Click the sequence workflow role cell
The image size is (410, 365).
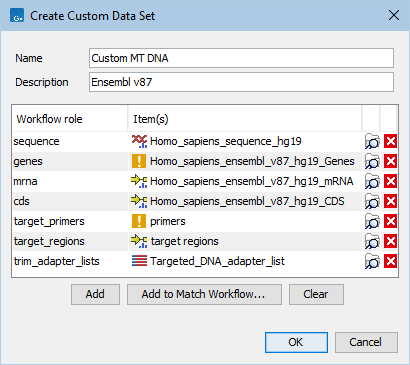(70, 141)
